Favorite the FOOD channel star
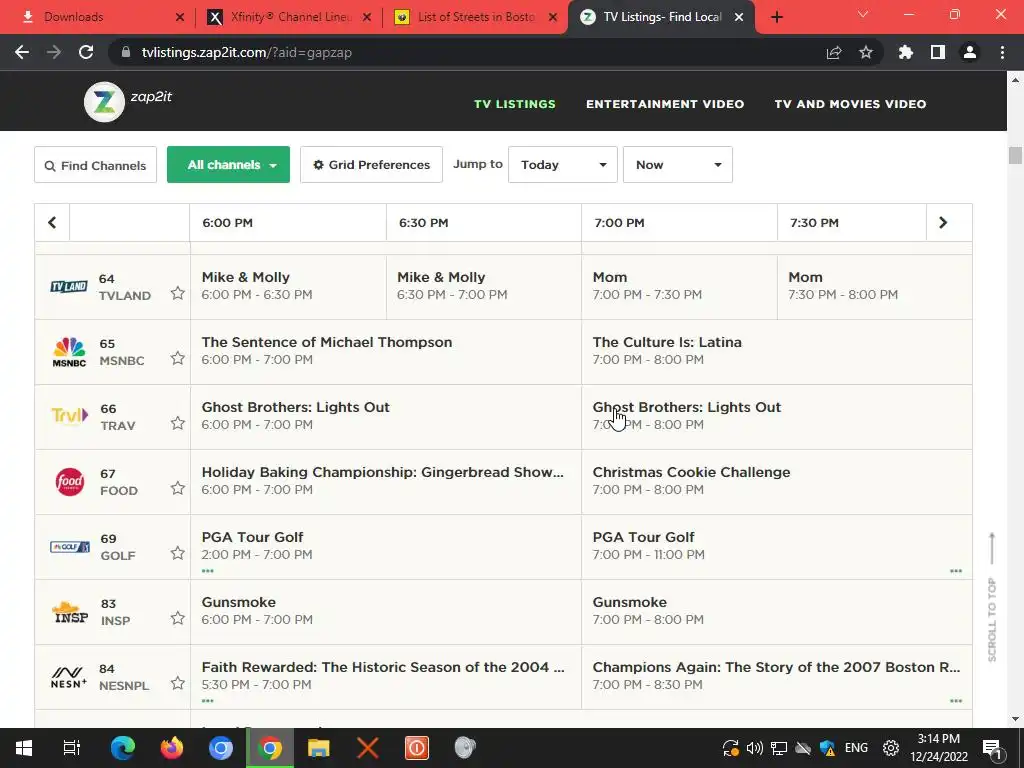The width and height of the screenshot is (1024, 768). click(x=178, y=488)
